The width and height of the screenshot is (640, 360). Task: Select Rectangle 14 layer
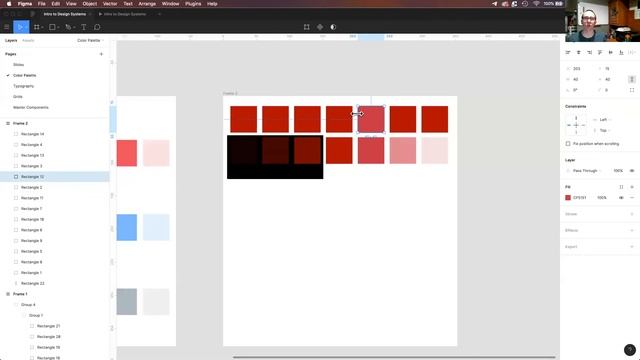pos(55,134)
